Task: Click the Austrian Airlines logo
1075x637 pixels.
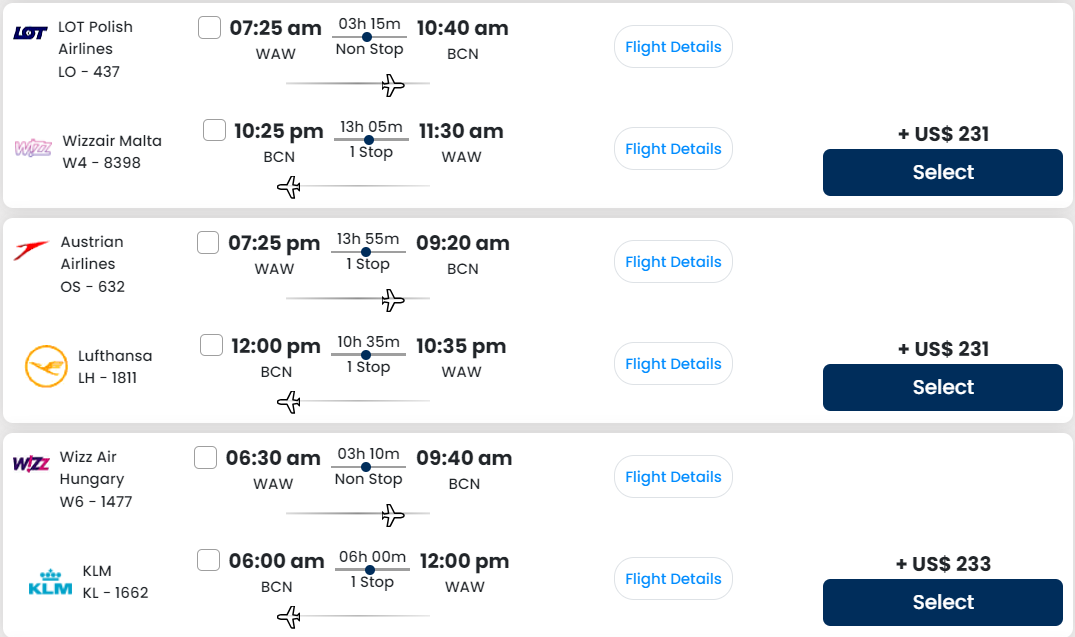Action: tap(30, 250)
